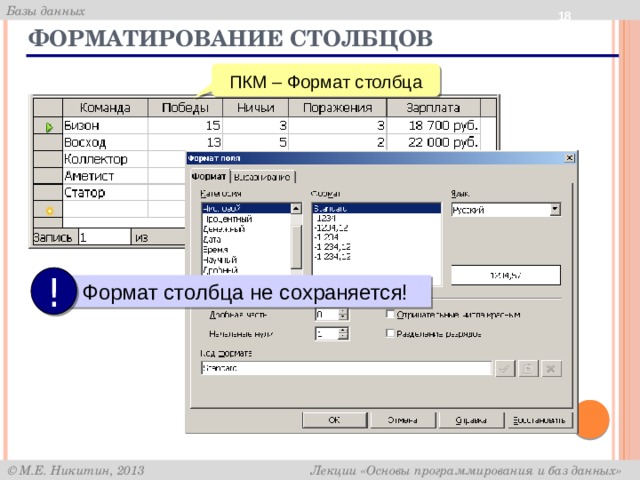Open help with the Справка button

coord(471,420)
